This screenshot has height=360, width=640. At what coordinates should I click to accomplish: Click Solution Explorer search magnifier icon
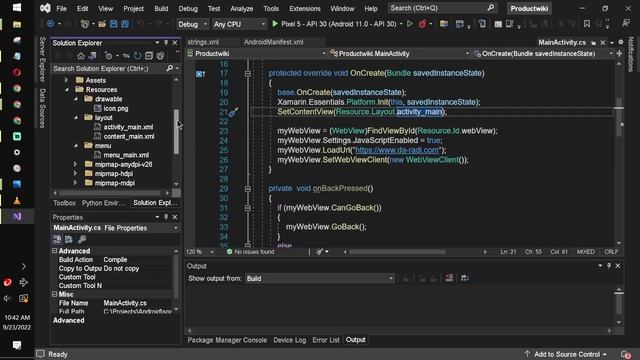coord(170,69)
